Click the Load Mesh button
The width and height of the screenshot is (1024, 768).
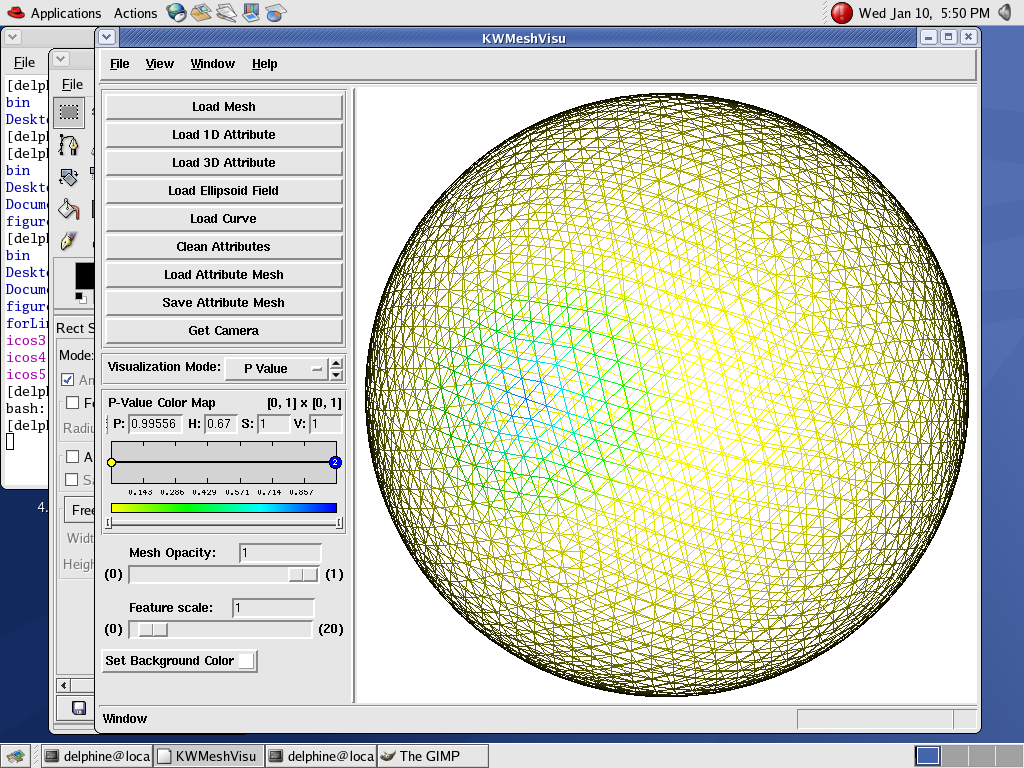click(x=224, y=107)
